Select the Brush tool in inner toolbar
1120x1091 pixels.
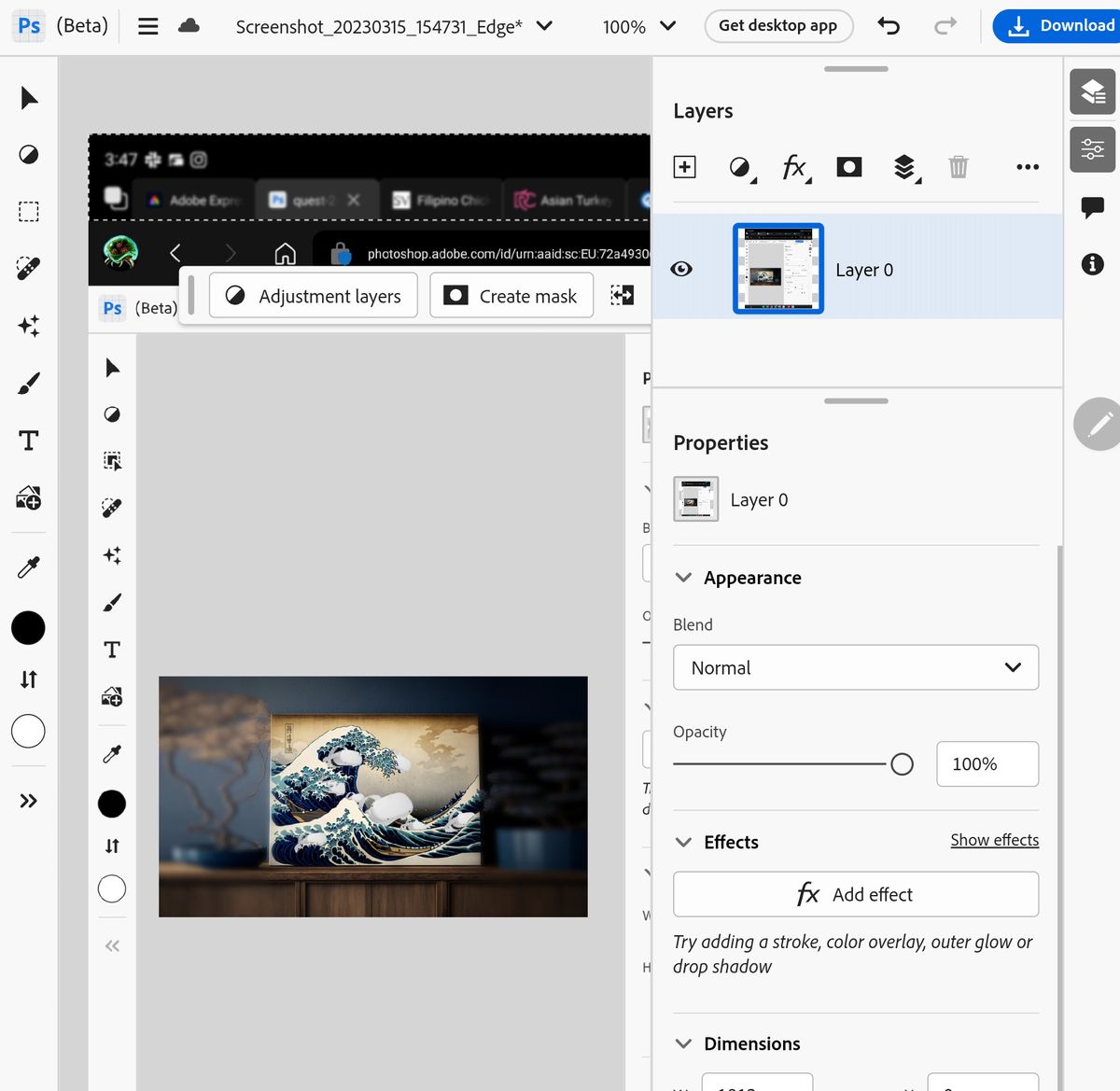pos(112,602)
